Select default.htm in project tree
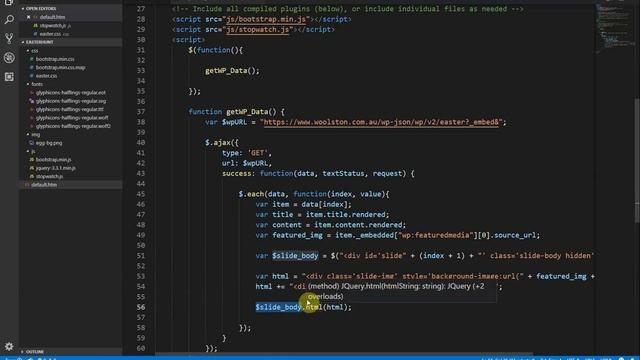 click(44, 184)
